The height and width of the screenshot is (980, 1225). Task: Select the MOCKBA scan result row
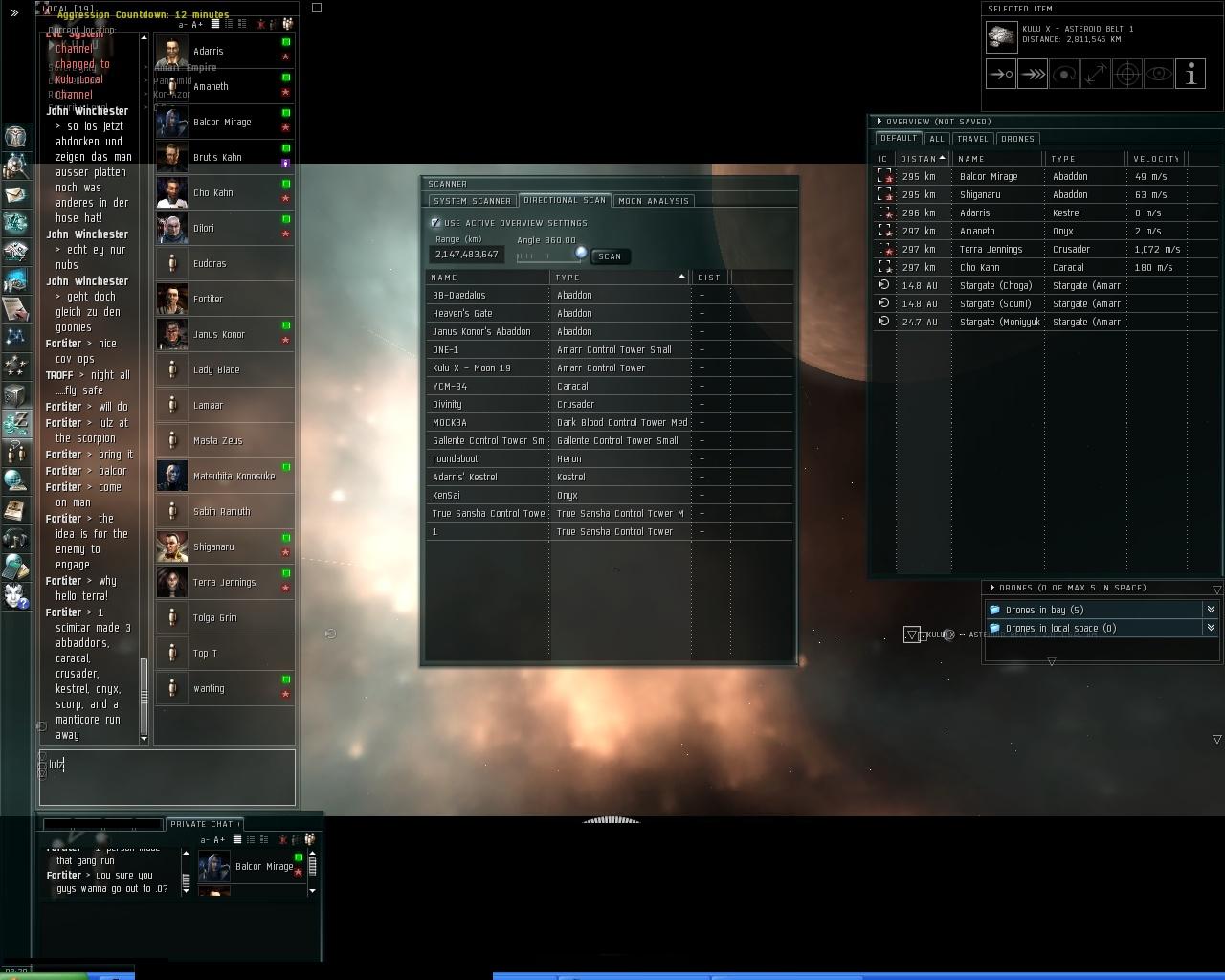[610, 422]
